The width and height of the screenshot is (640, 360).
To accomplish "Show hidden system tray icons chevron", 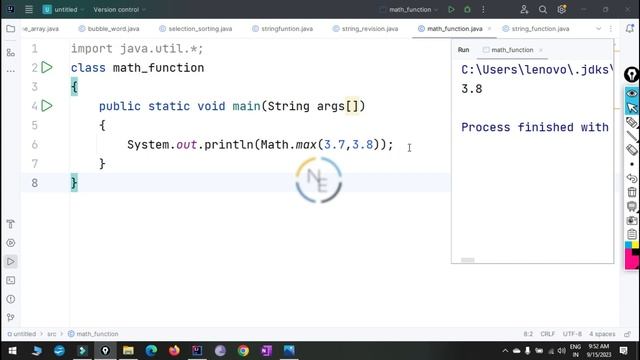I will pos(505,351).
